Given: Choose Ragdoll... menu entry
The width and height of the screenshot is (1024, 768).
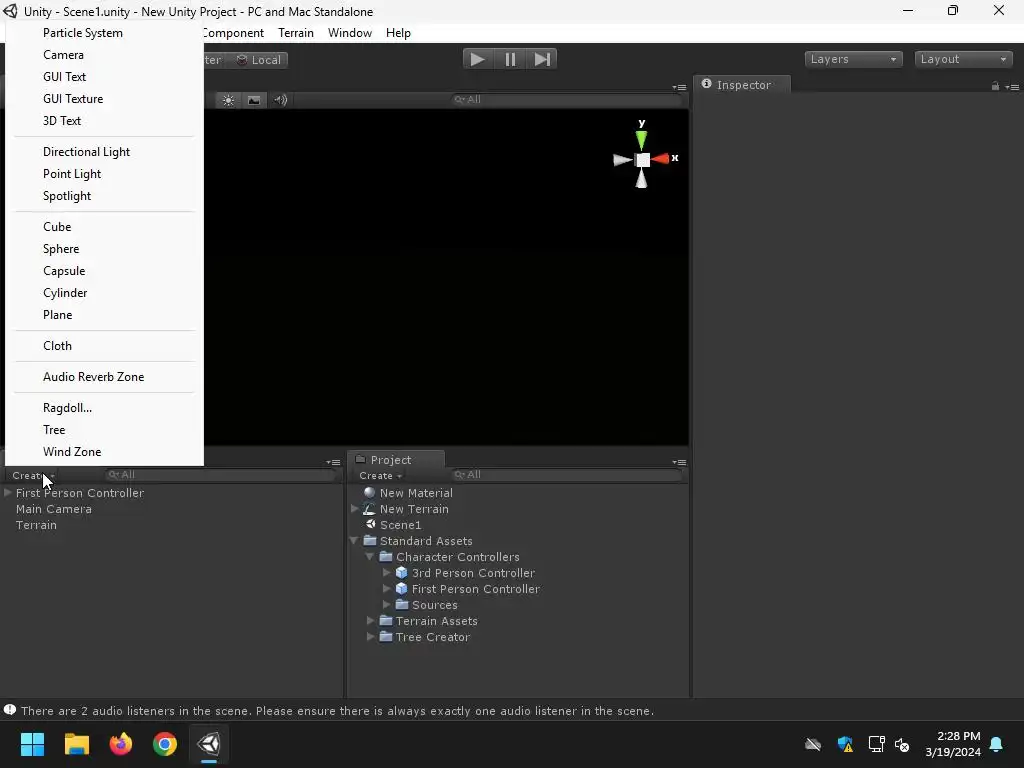Looking at the screenshot, I should (x=67, y=408).
